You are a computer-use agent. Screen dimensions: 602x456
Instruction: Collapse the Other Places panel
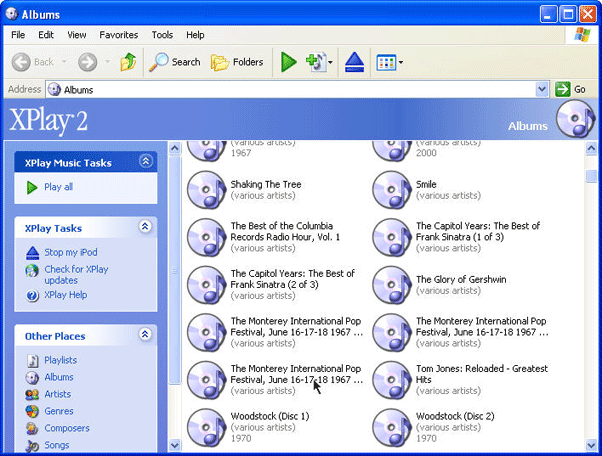pyautogui.click(x=145, y=334)
